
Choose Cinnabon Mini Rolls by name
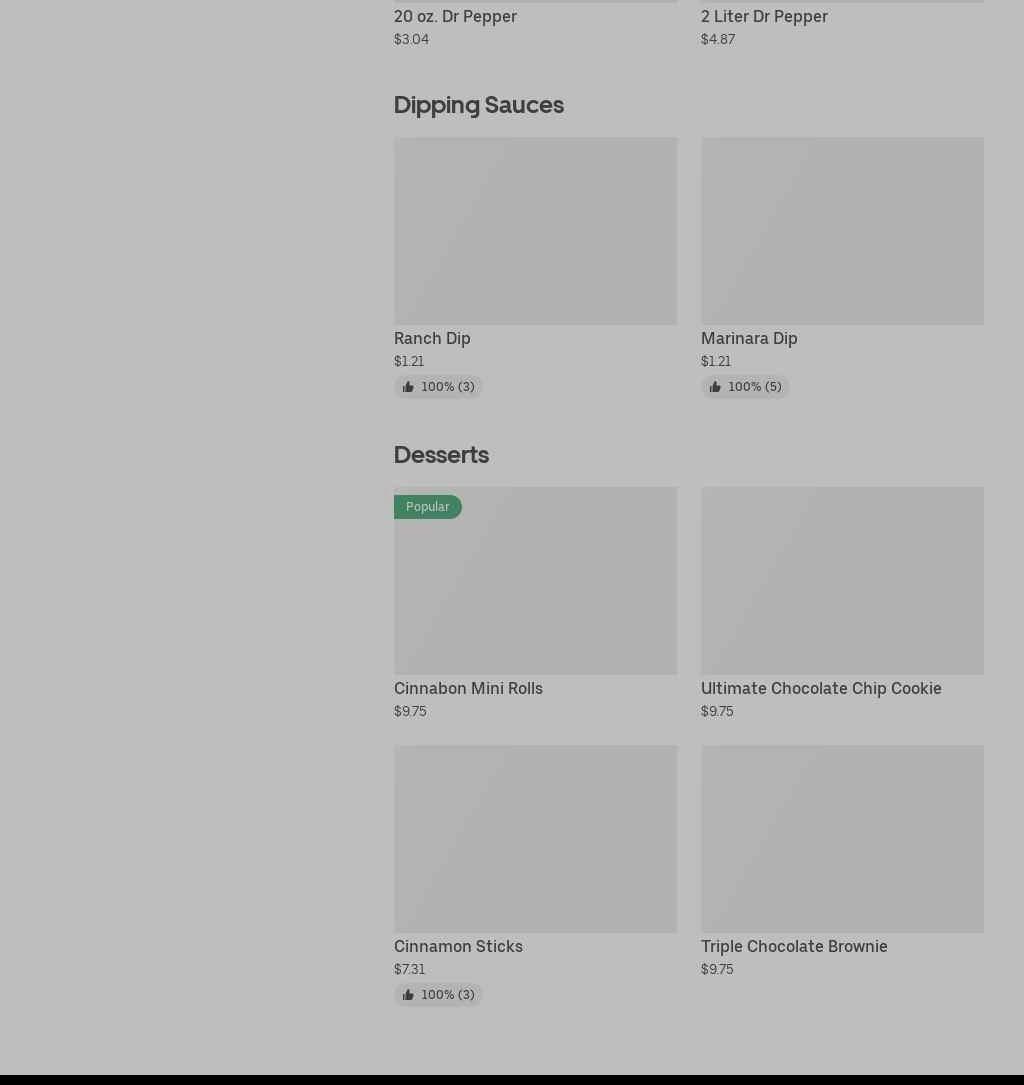point(468,688)
